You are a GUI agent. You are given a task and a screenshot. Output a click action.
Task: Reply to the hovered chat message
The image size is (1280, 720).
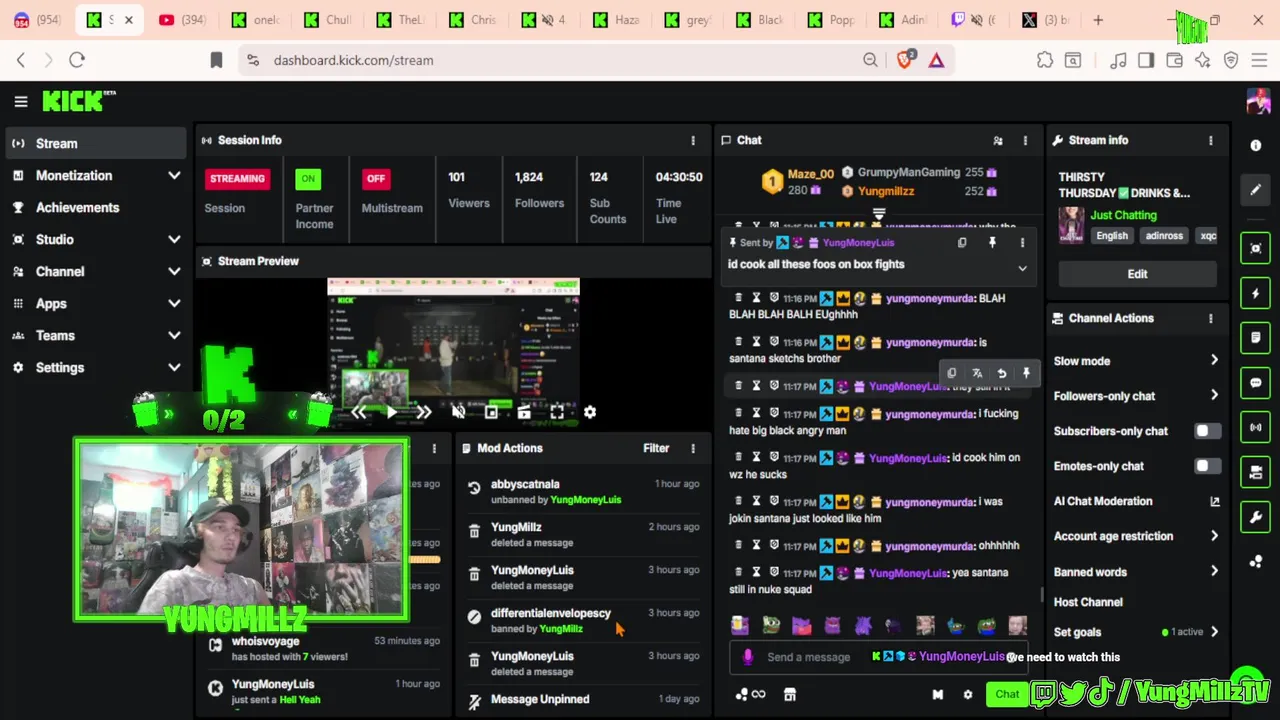pyautogui.click(x=1002, y=373)
